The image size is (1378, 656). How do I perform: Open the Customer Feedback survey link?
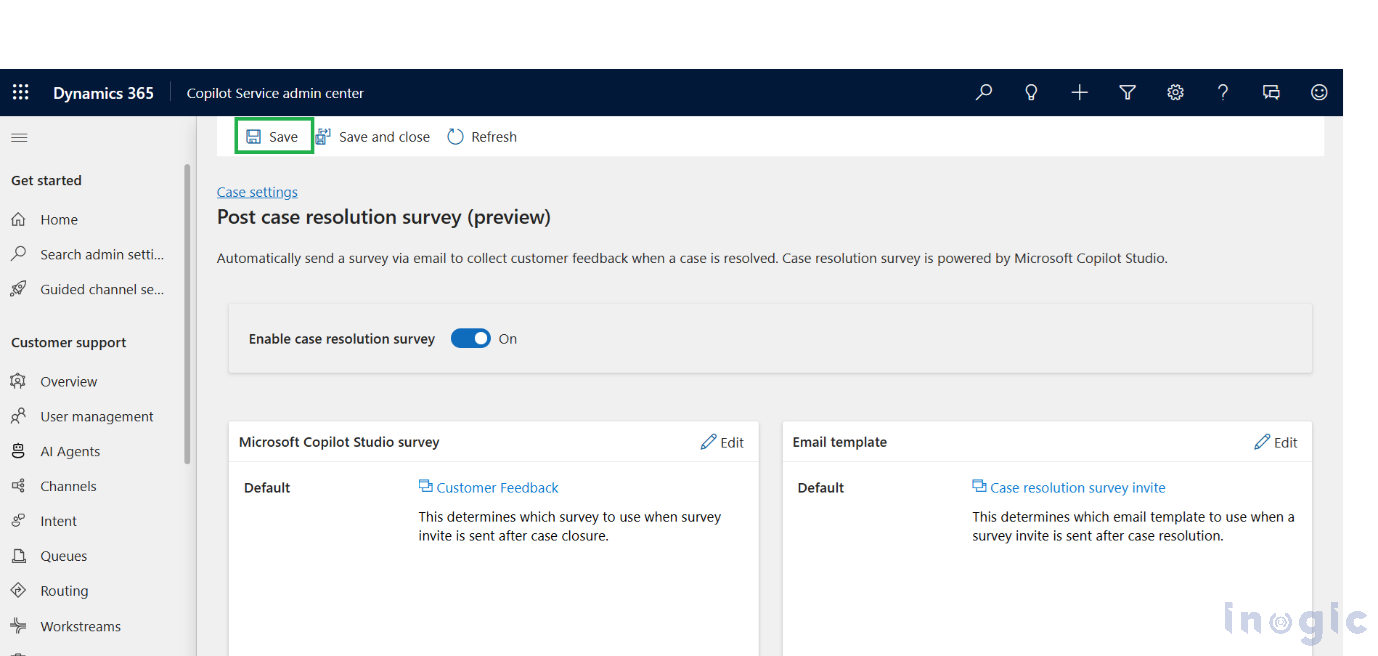[497, 488]
